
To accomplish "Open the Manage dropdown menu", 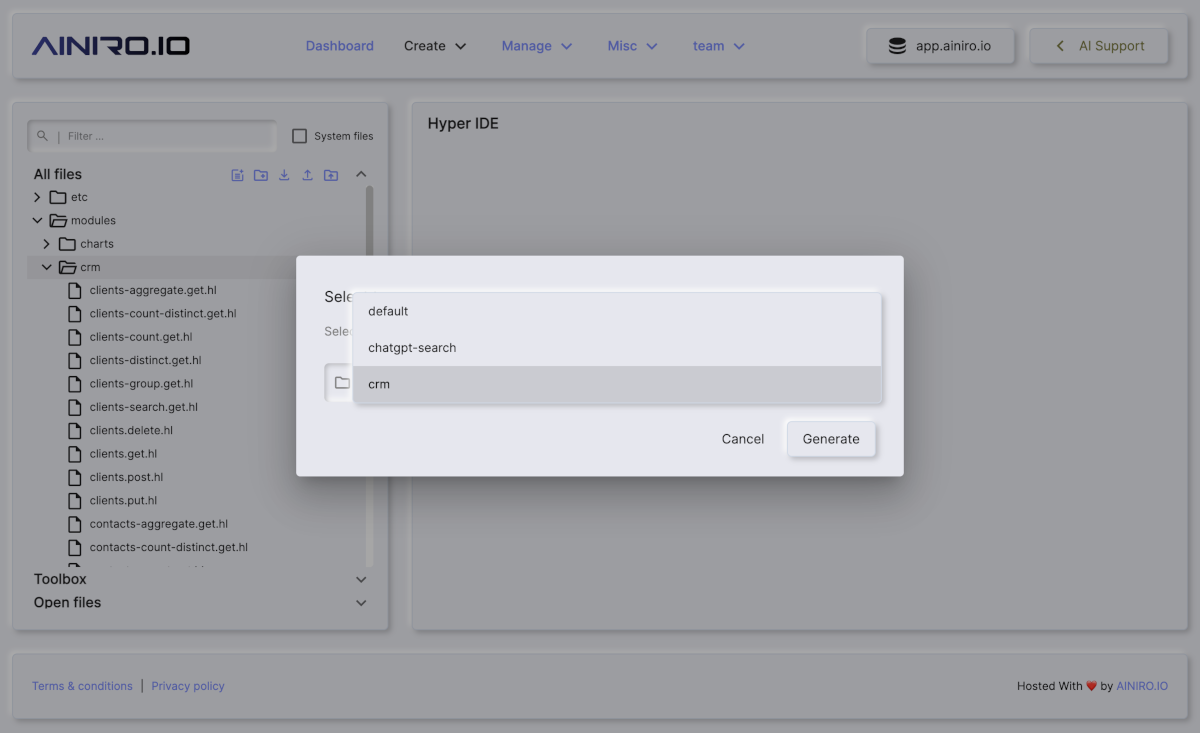I will (537, 46).
